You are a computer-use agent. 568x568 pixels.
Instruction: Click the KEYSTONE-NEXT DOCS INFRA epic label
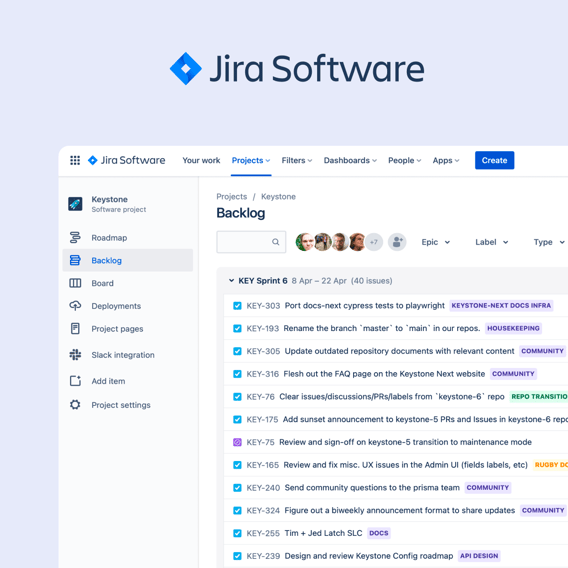pos(501,305)
